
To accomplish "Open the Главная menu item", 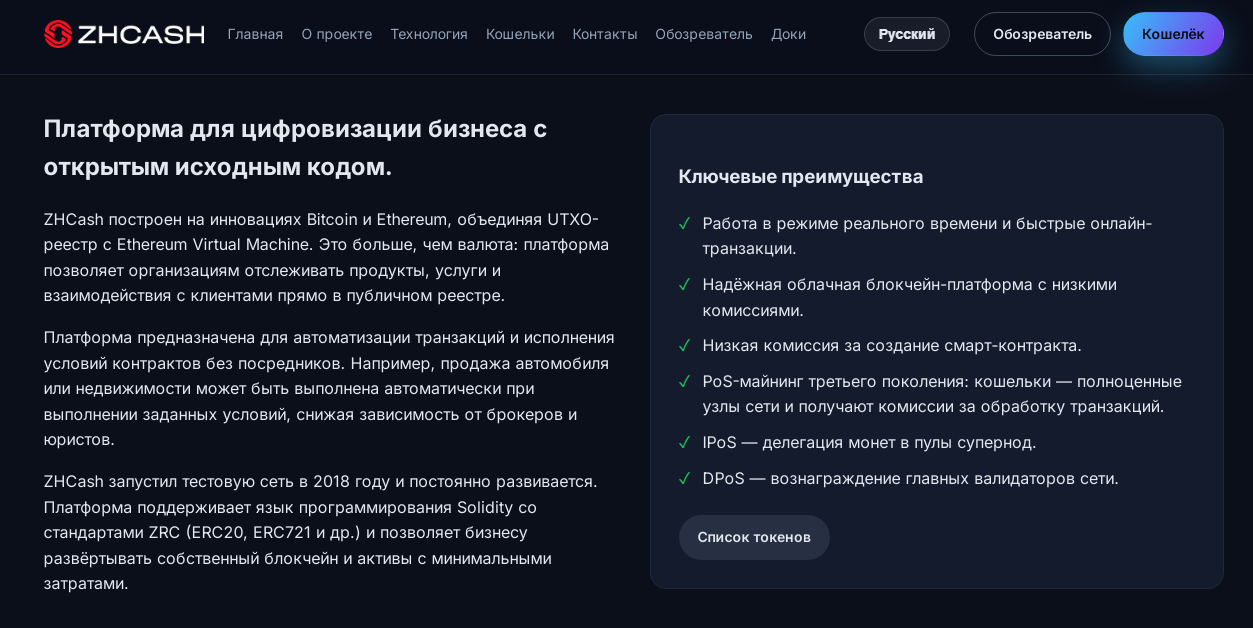I will (x=255, y=34).
